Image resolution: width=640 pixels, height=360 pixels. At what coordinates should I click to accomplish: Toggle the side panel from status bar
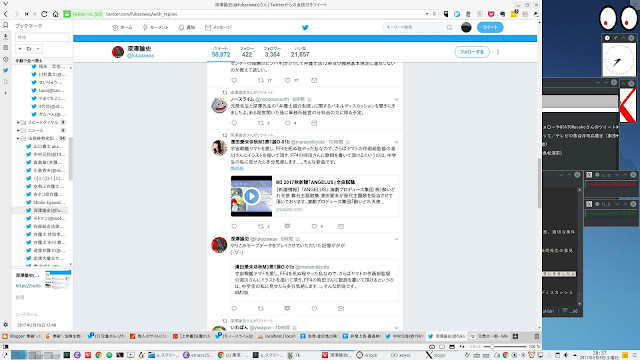(x=5, y=347)
